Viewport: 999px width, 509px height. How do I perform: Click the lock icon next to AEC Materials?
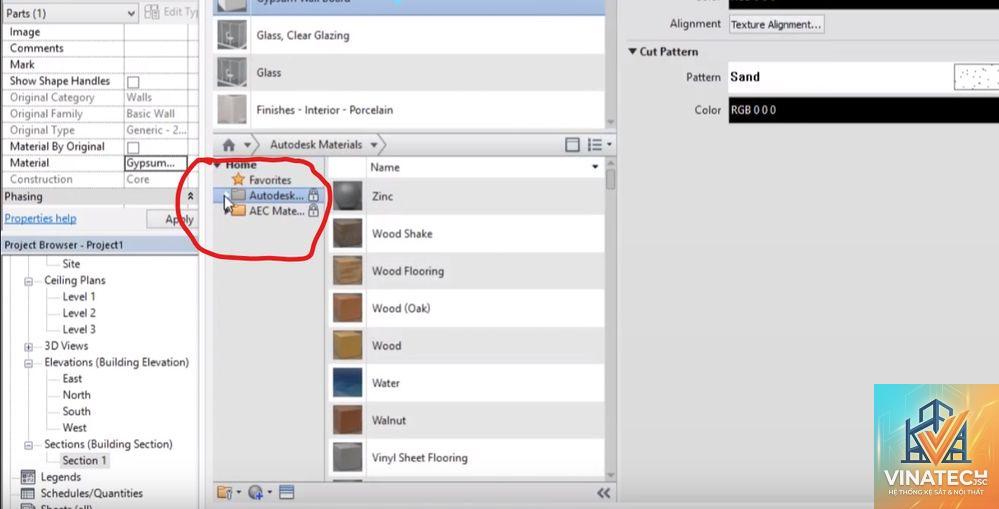coord(313,211)
